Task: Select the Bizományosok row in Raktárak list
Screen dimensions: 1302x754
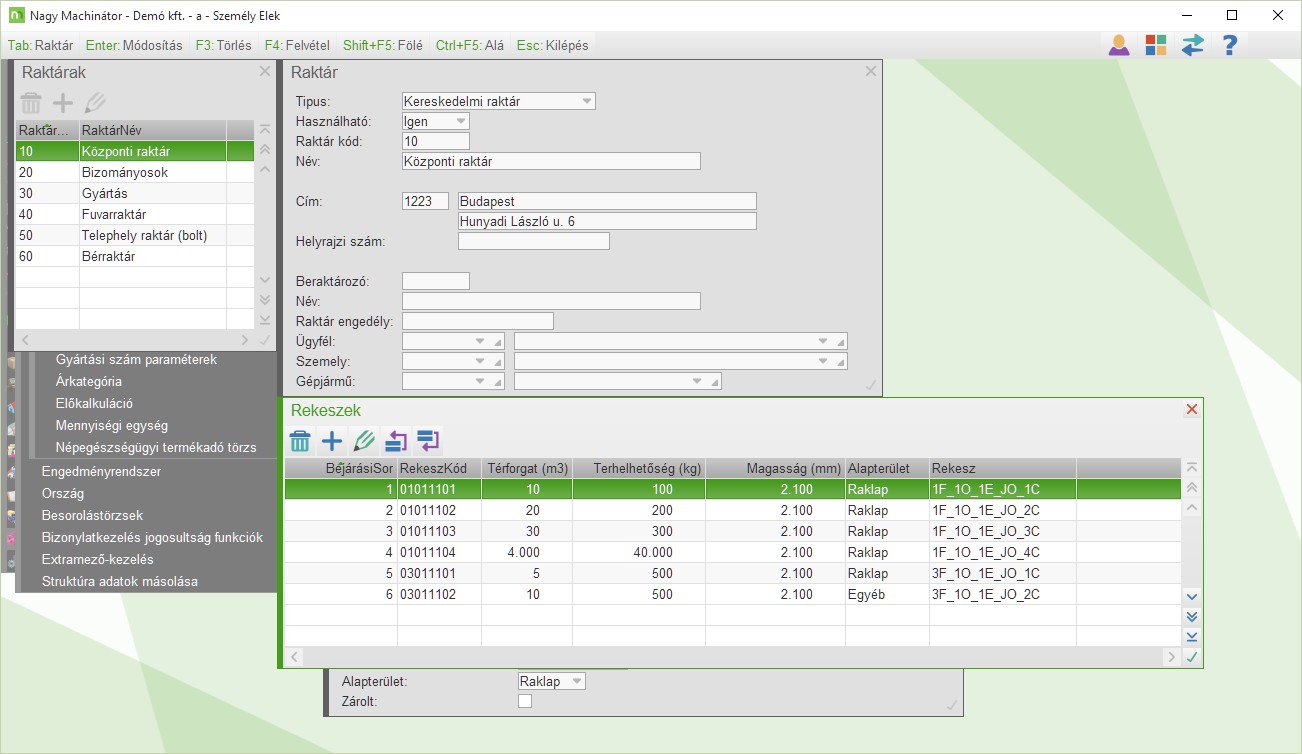Action: click(x=124, y=172)
